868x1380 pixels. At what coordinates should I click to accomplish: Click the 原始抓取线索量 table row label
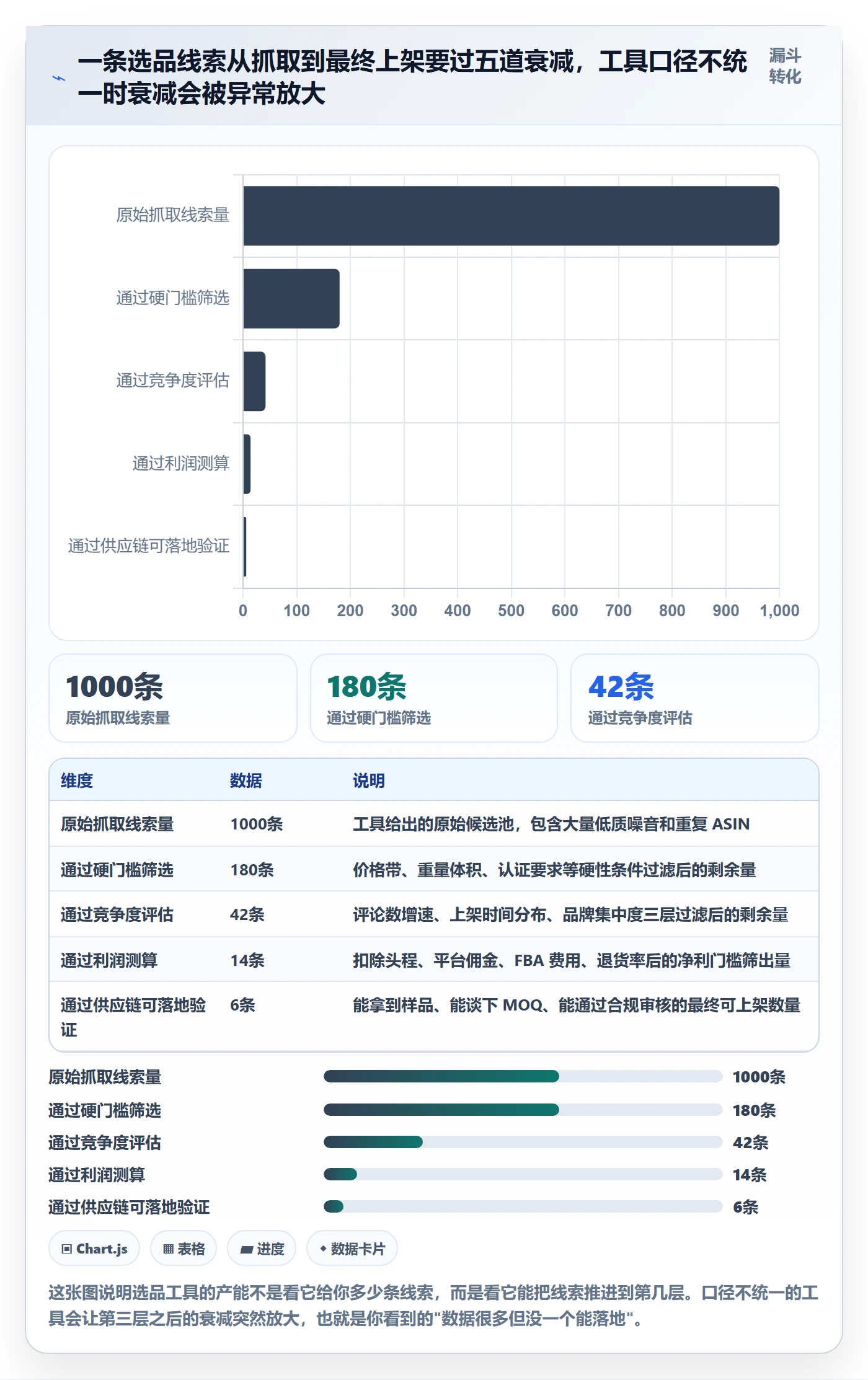pyautogui.click(x=117, y=824)
